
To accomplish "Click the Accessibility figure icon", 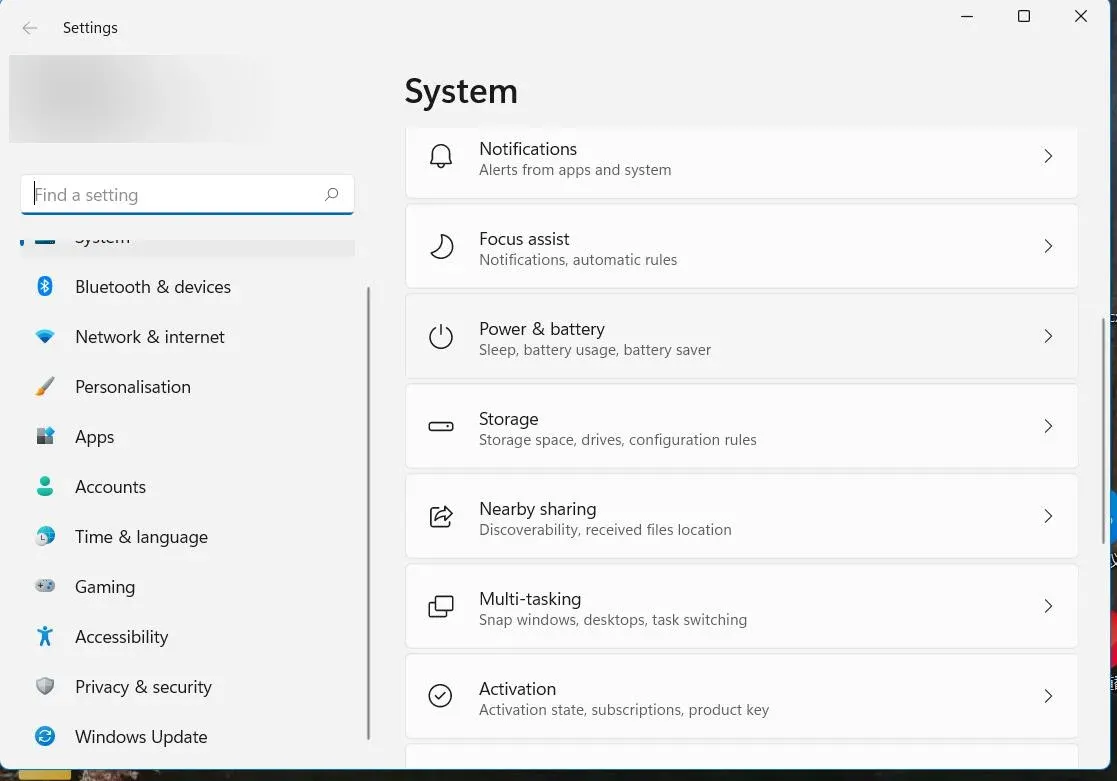I will coord(45,636).
